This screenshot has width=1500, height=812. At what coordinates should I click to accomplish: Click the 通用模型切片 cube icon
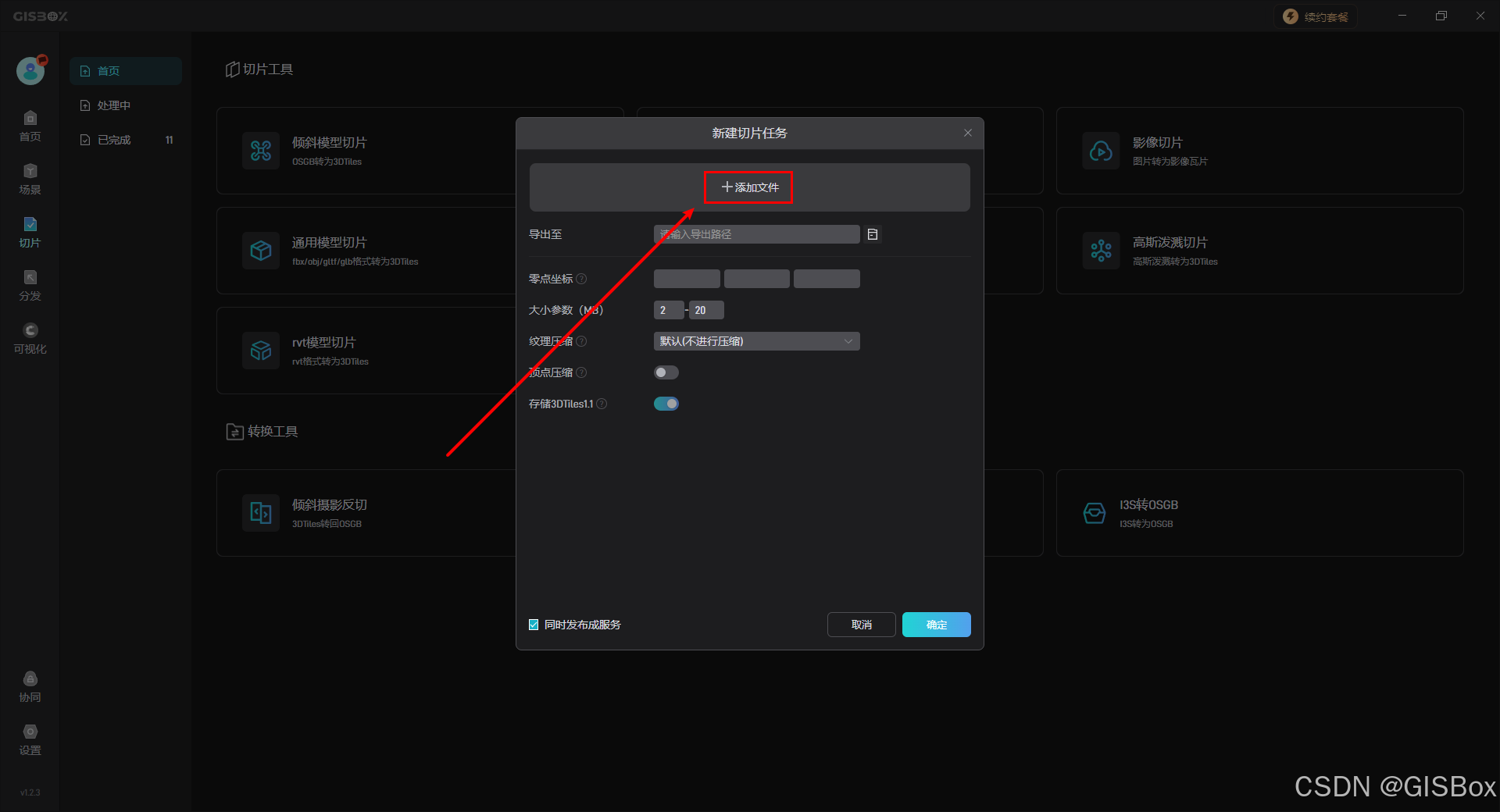[x=261, y=251]
